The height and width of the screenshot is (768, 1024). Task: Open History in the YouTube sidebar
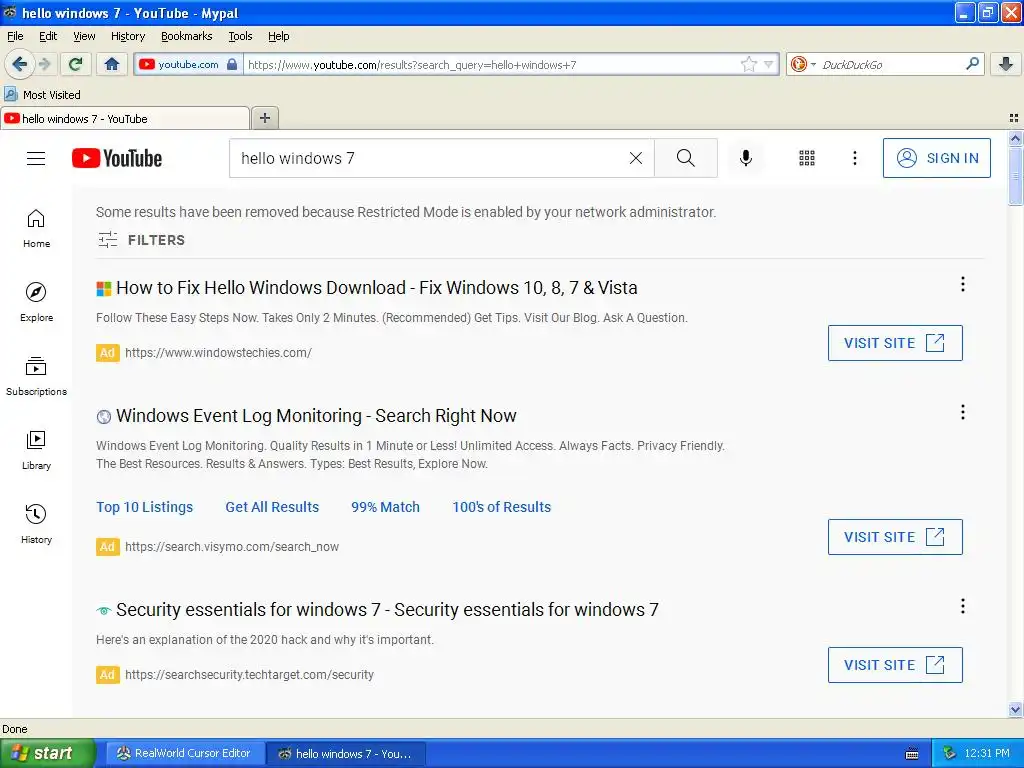coord(36,524)
